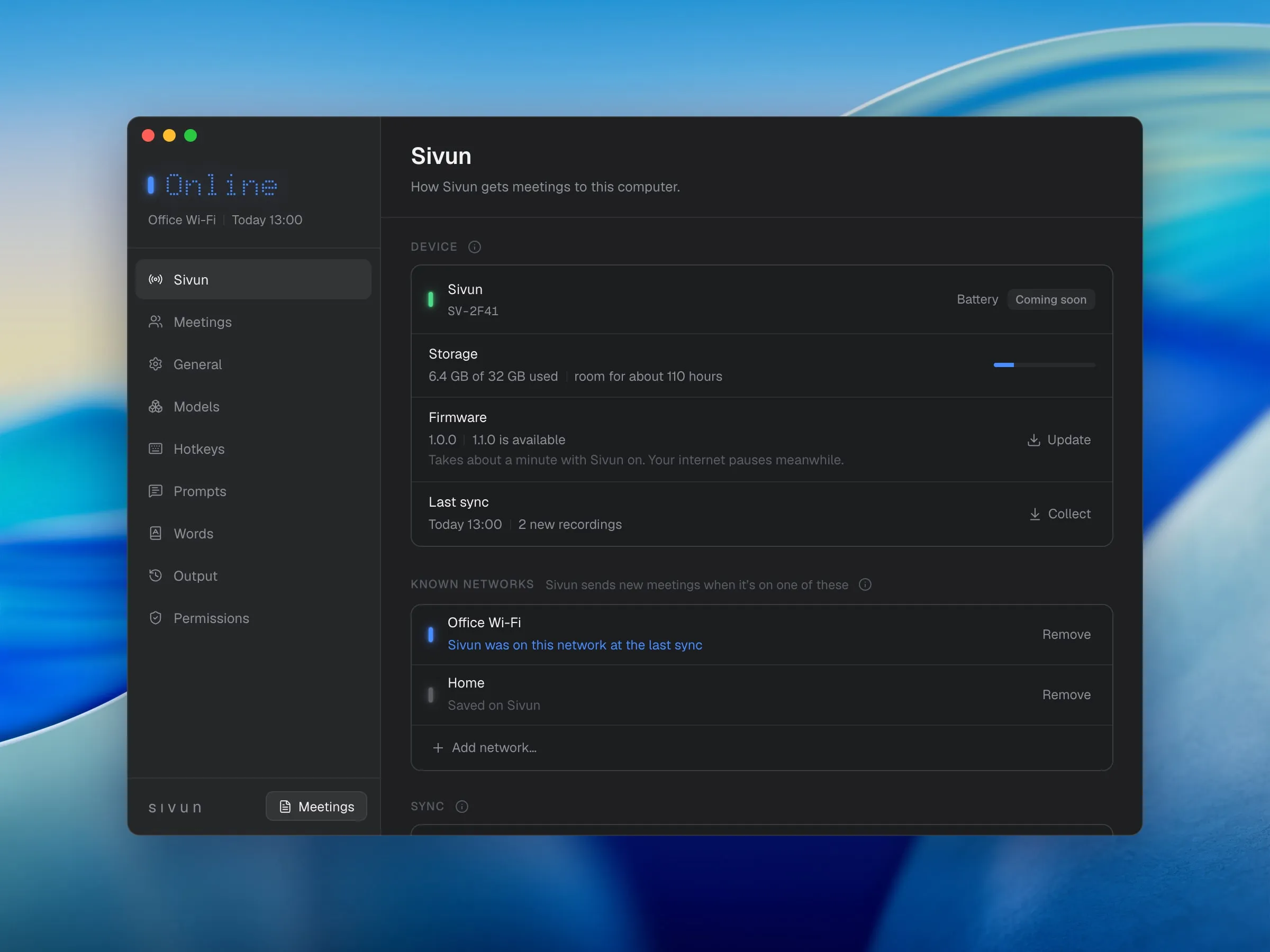1270x952 pixels.
Task: Click the 'Today 13:00' Last sync time
Action: pos(465,525)
